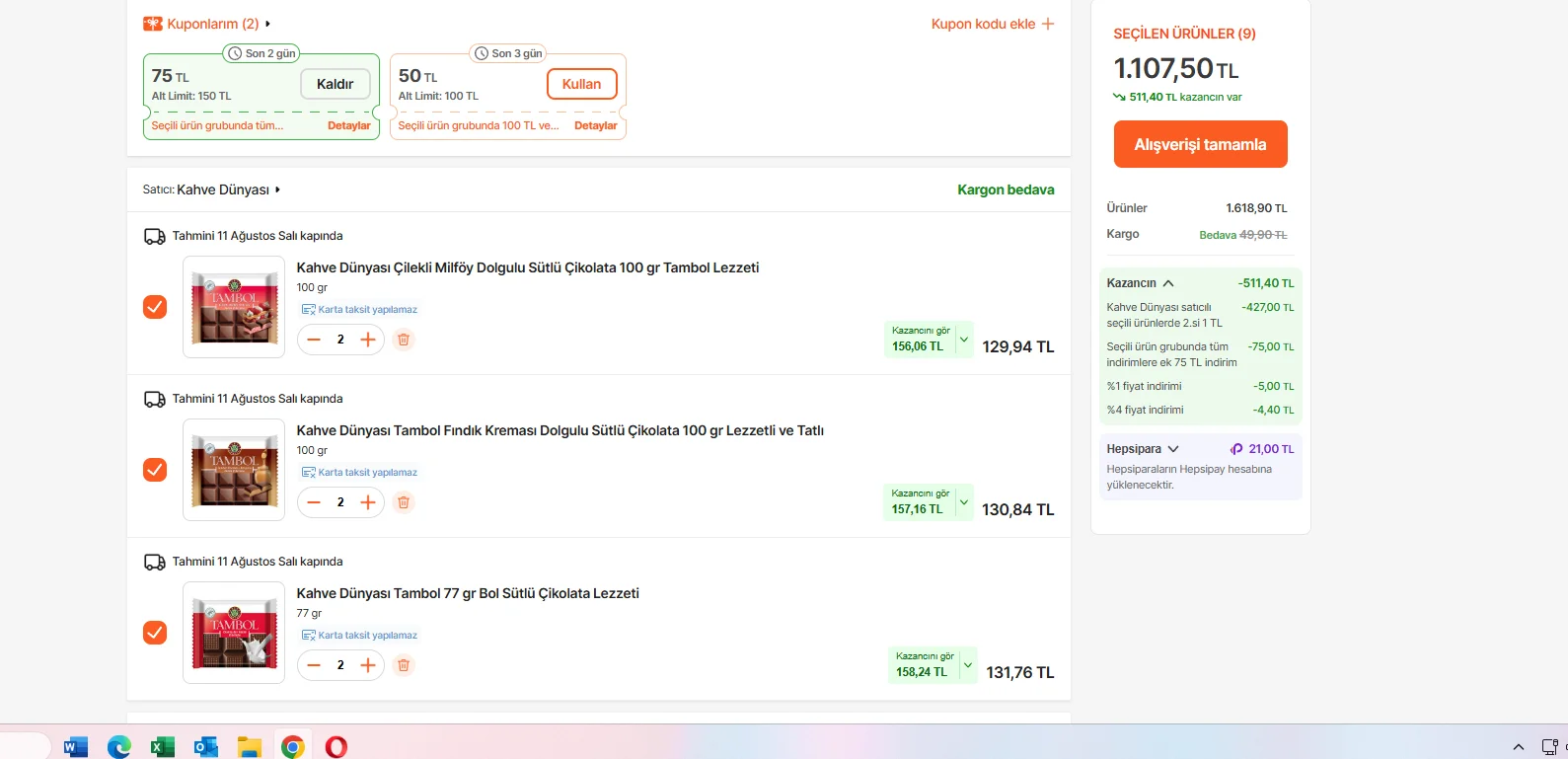Open seller Kahve Dünyası page
1568x759 pixels.
tap(223, 190)
